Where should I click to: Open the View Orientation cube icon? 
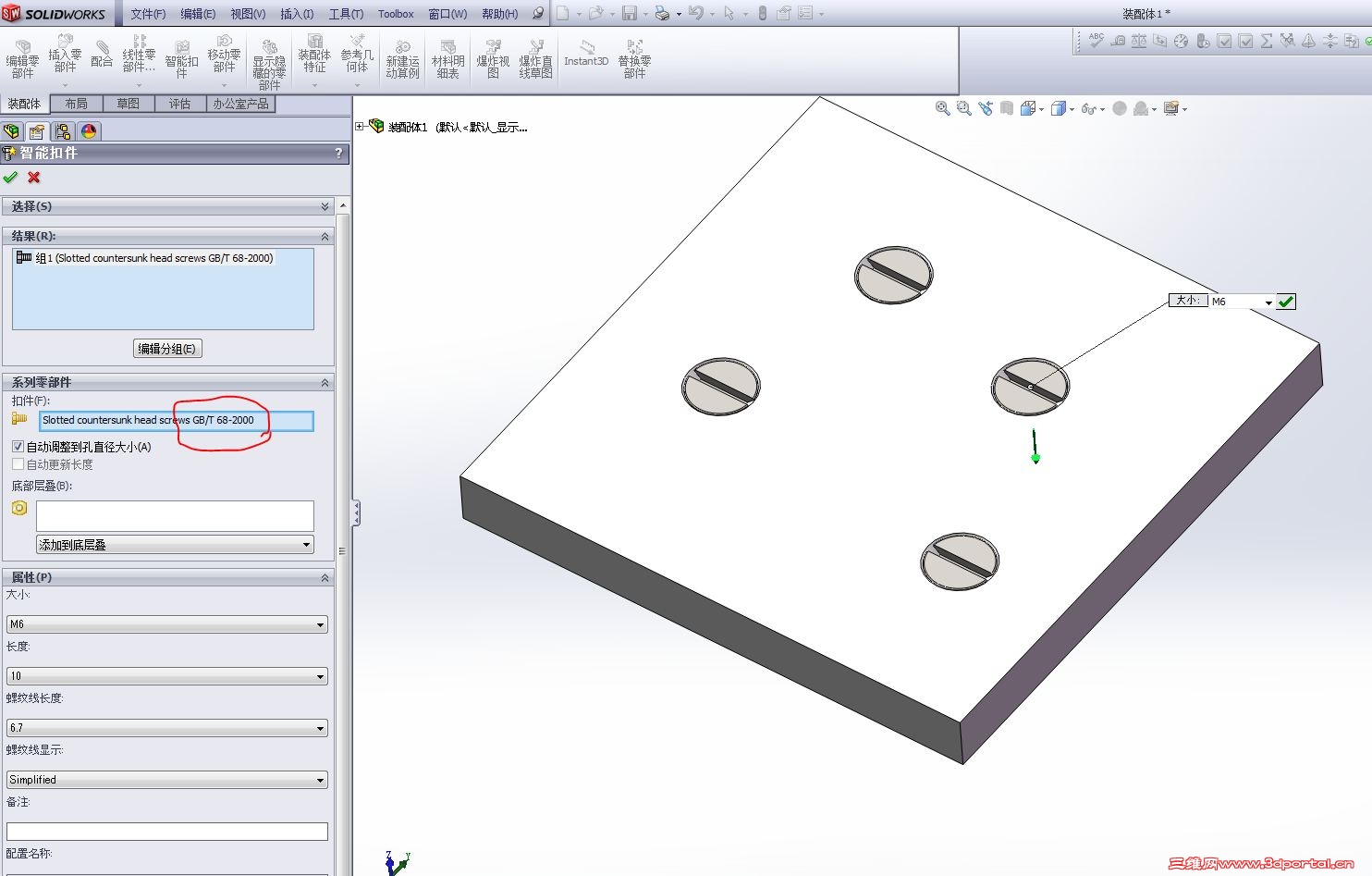click(x=1028, y=108)
